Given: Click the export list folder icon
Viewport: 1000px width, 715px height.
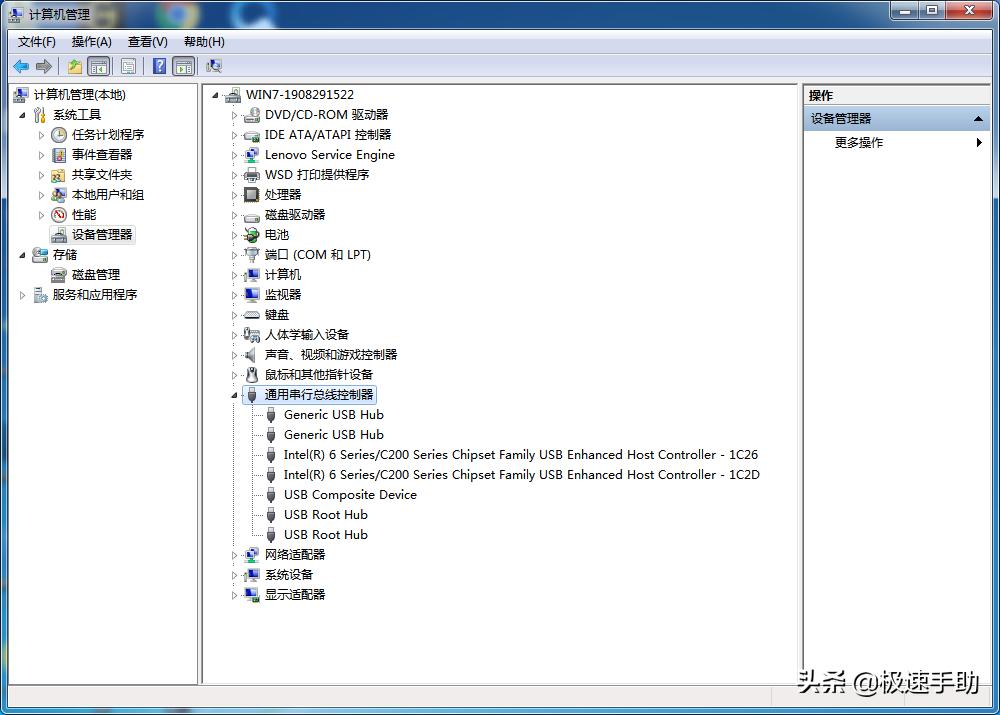Looking at the screenshot, I should tap(73, 66).
